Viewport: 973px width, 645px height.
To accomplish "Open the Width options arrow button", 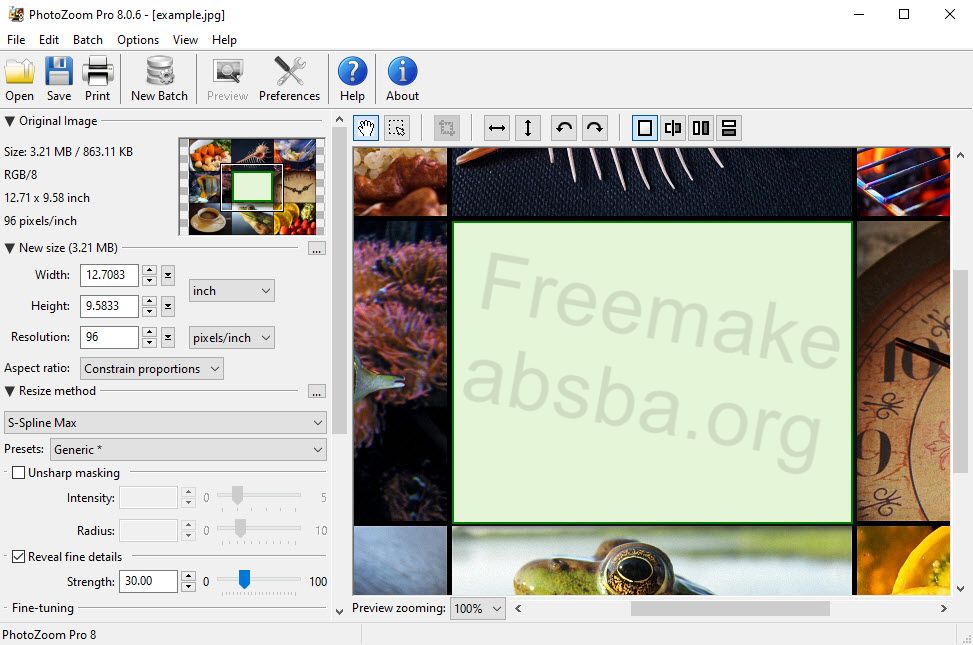I will 168,275.
